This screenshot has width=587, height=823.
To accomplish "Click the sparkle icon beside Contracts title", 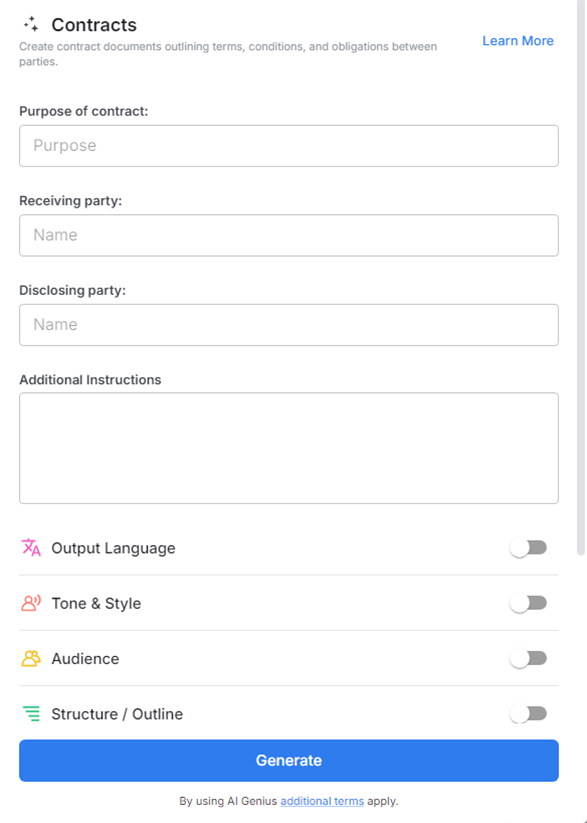I will click(29, 25).
